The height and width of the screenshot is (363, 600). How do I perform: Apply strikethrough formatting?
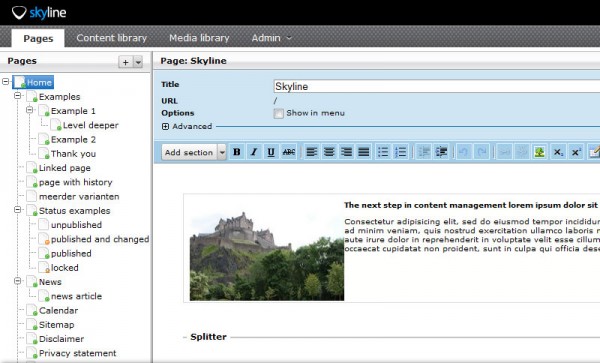(289, 152)
